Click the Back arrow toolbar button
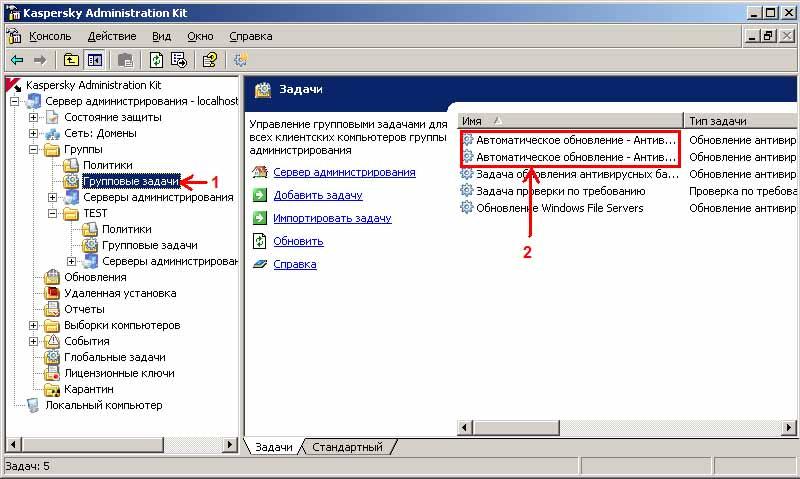This screenshot has height=479, width=800. (x=17, y=60)
